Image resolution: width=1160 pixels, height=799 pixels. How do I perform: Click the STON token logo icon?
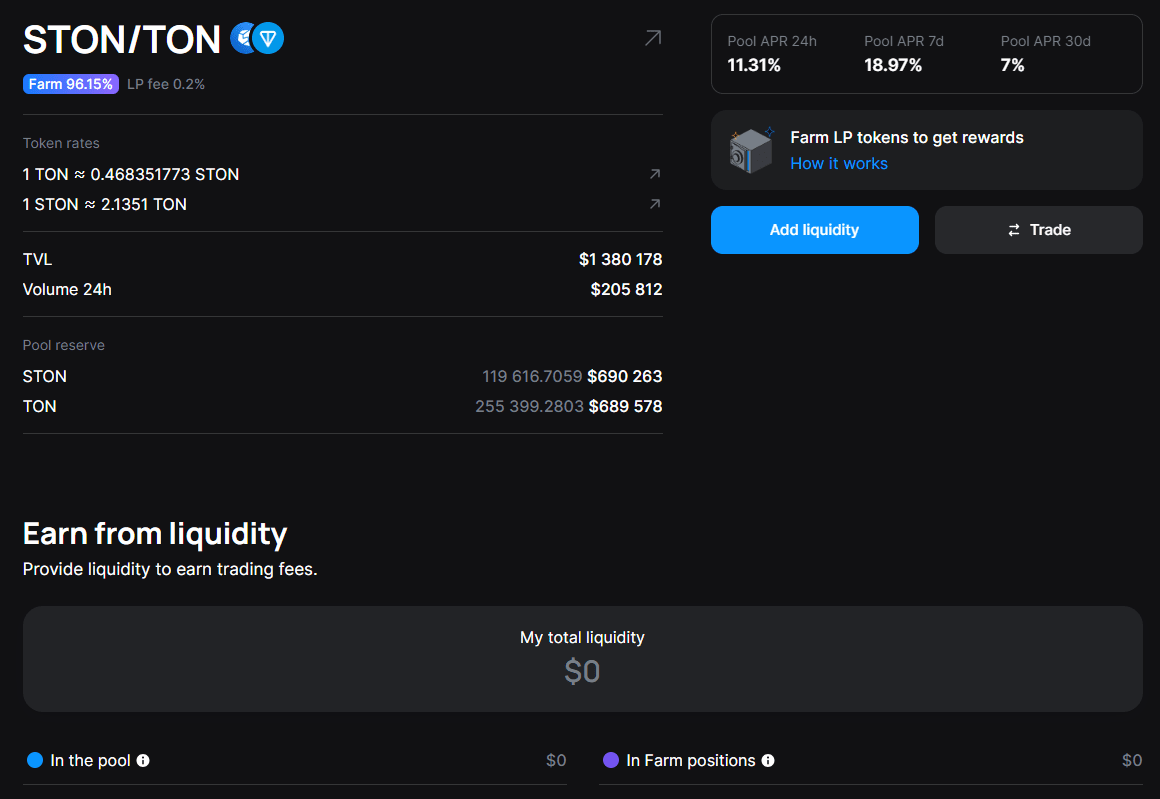point(243,39)
